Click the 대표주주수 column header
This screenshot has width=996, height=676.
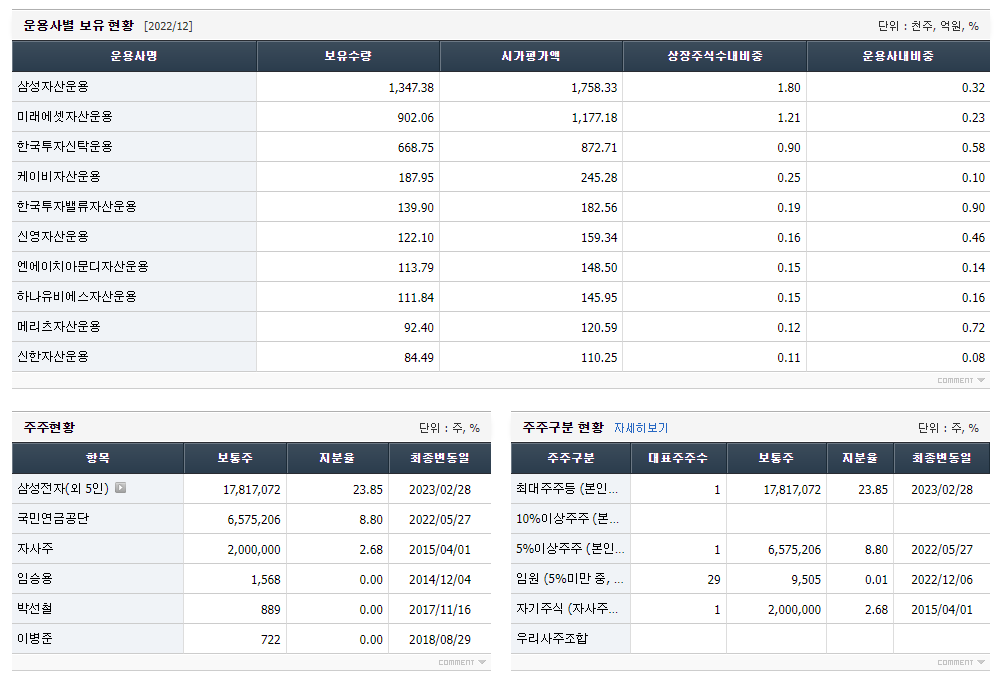coord(678,458)
